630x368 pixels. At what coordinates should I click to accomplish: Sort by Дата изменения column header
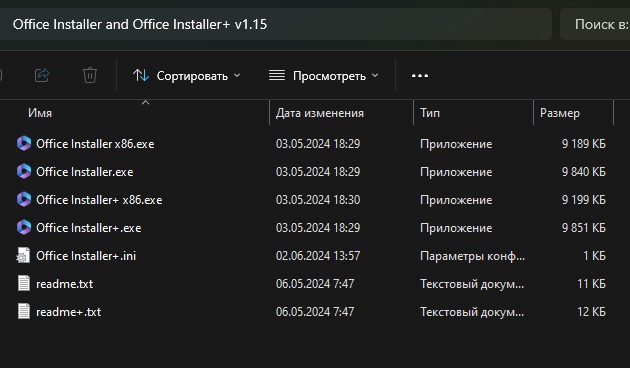(319, 113)
